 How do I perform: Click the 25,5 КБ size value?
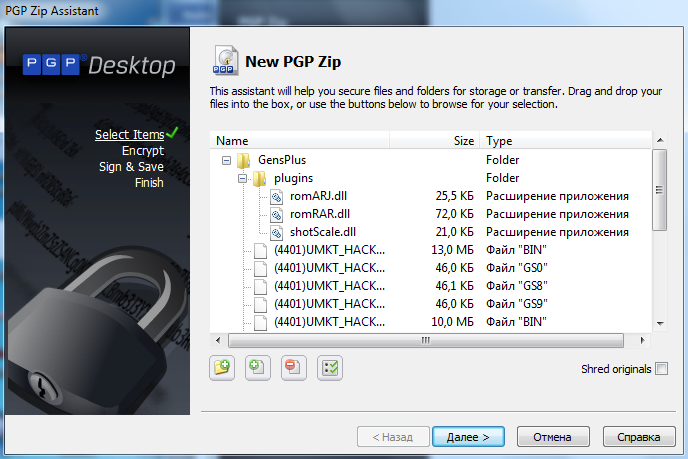pyautogui.click(x=455, y=196)
